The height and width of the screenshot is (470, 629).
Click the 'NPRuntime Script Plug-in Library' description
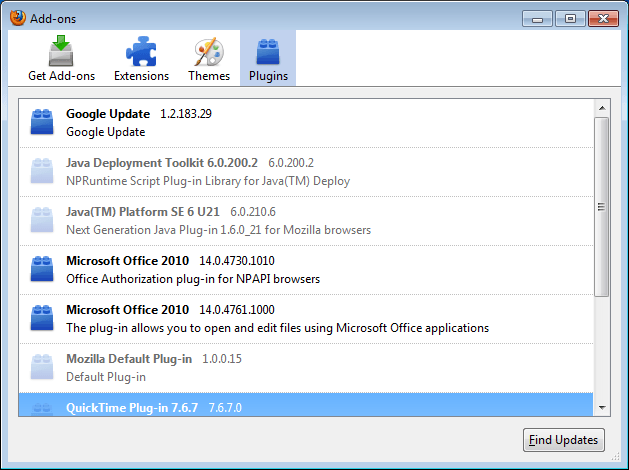click(208, 181)
